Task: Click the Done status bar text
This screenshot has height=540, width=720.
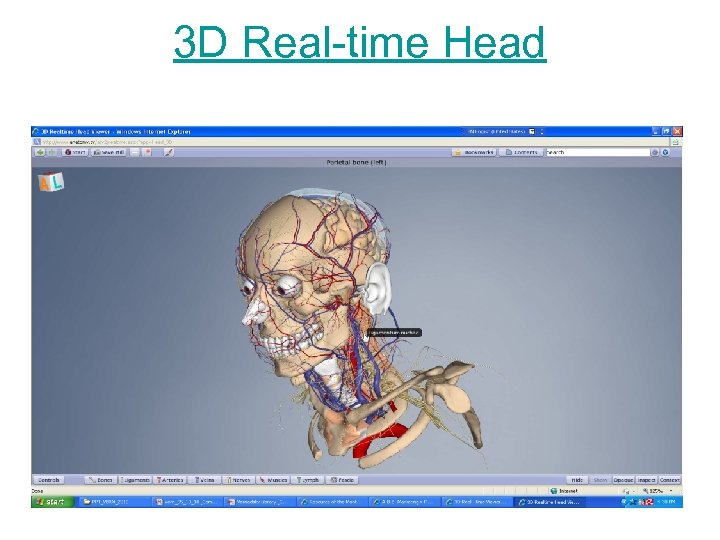Action: pyautogui.click(x=37, y=491)
